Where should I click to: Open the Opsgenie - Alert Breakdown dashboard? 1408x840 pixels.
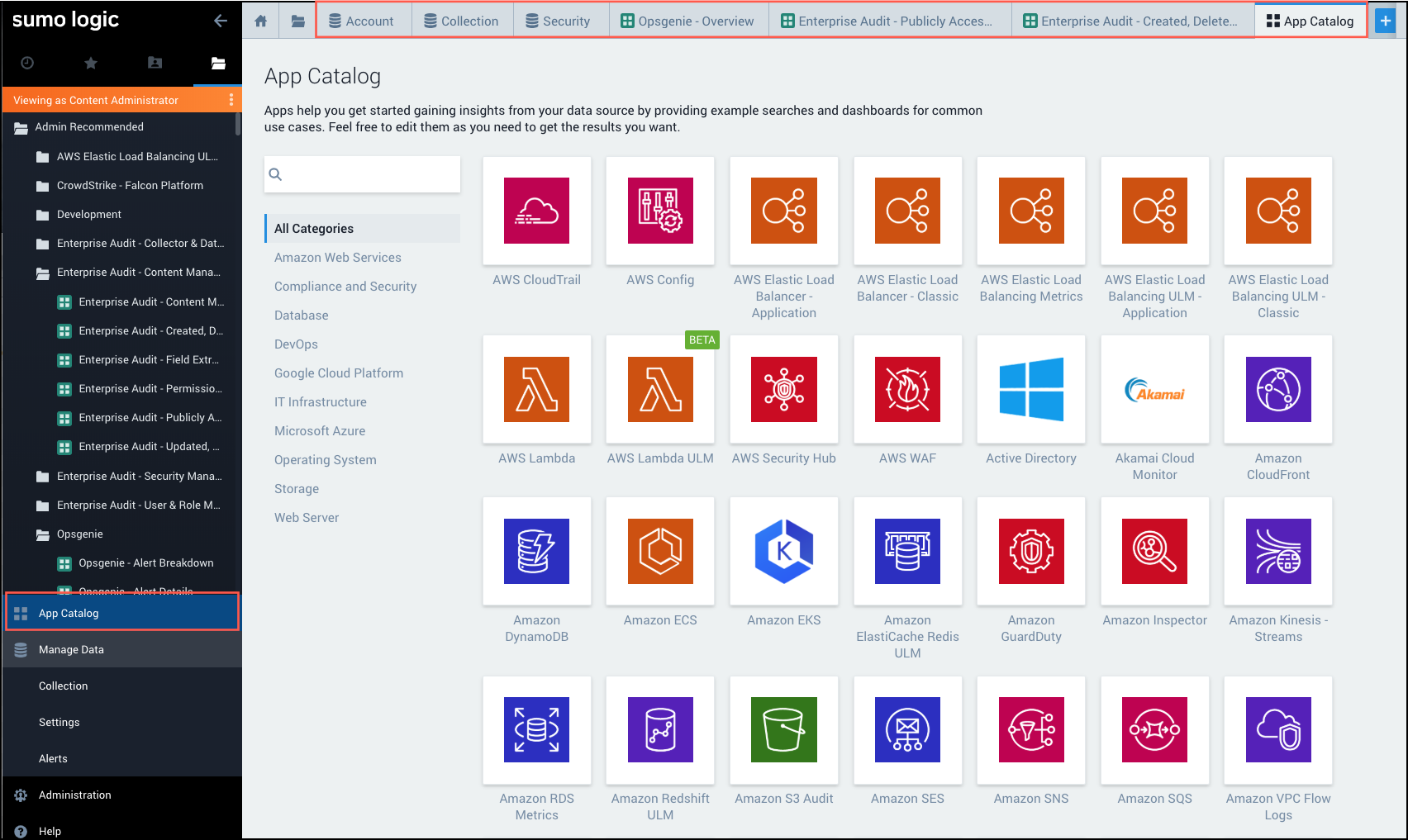click(x=145, y=563)
